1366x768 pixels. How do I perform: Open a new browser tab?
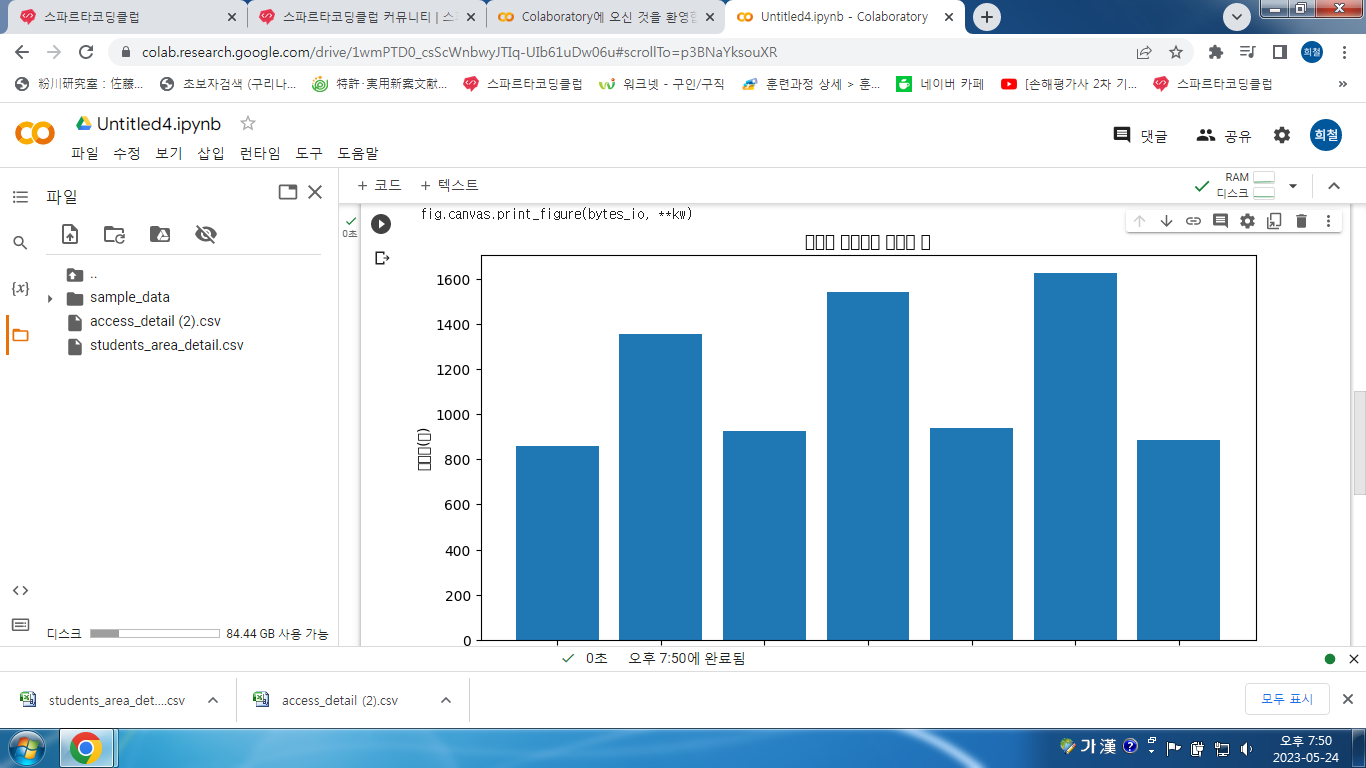987,17
